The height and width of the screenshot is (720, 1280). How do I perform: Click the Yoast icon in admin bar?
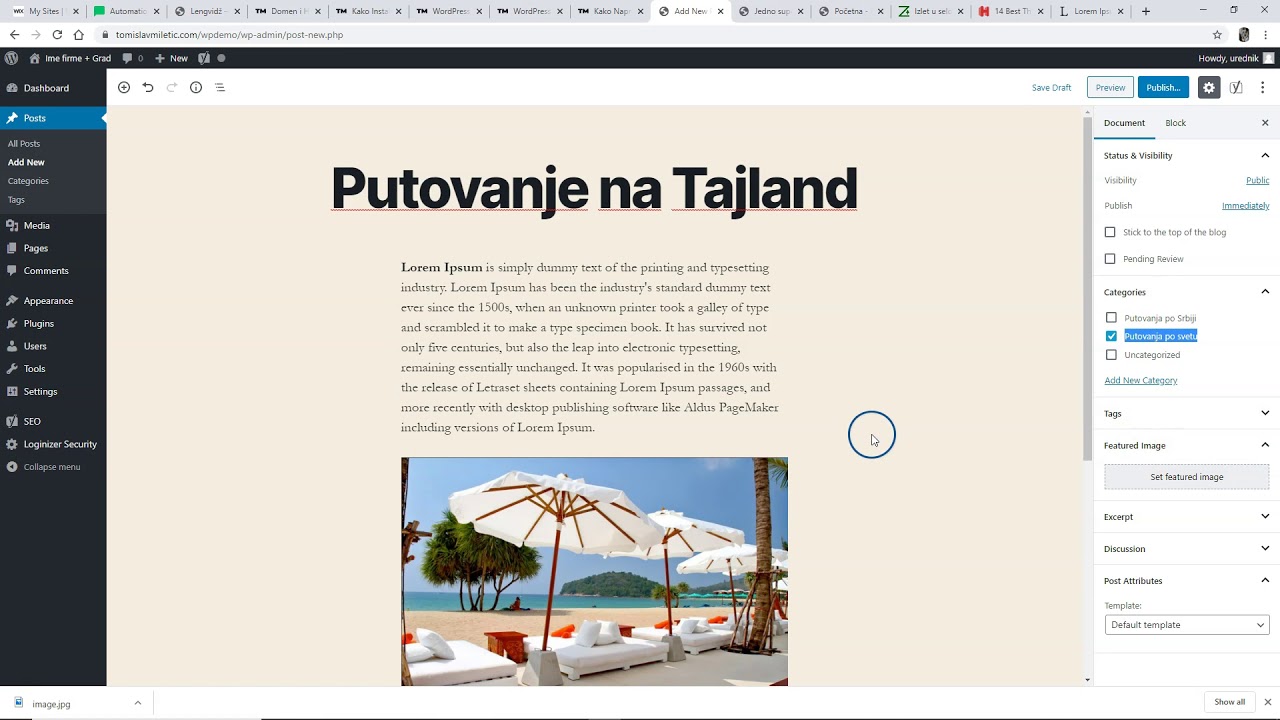coord(204,58)
